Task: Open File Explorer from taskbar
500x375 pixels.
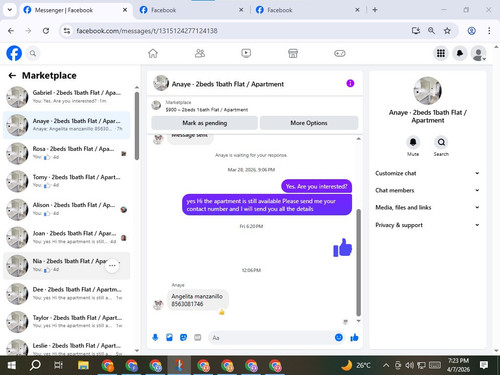Action: click(x=83, y=366)
